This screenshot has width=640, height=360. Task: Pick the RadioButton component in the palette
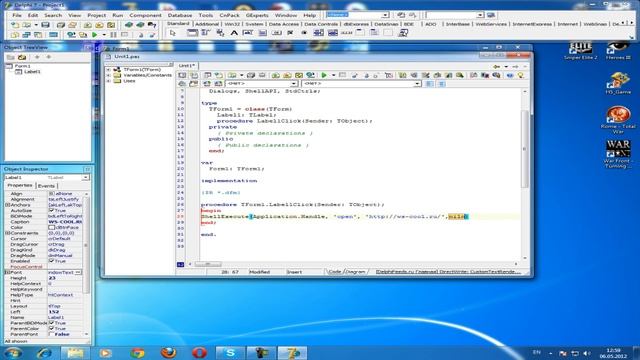[x=304, y=33]
